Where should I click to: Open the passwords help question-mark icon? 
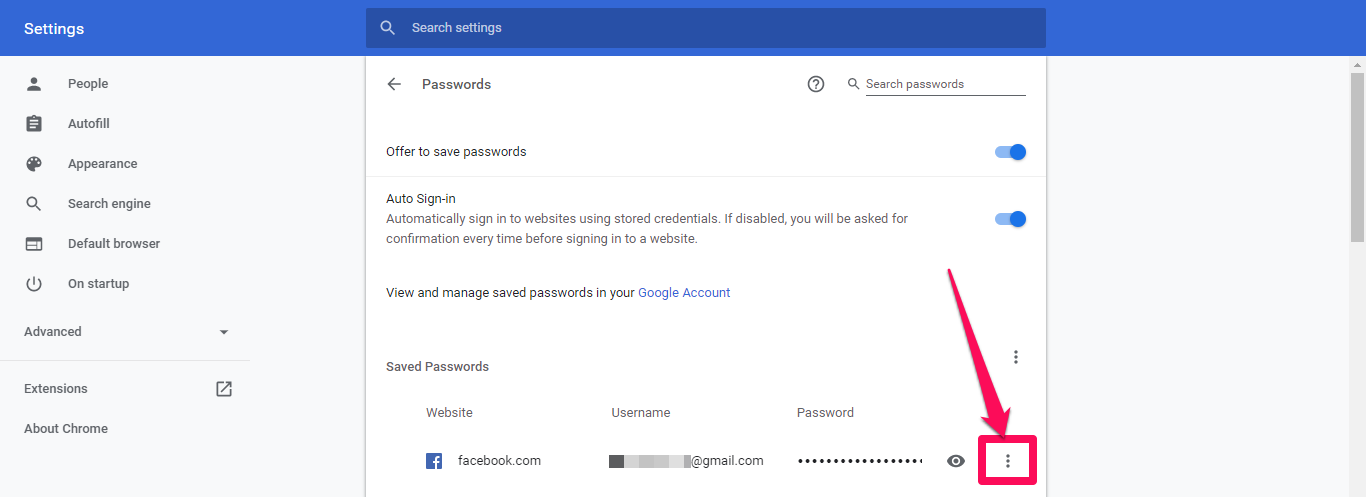pos(816,84)
